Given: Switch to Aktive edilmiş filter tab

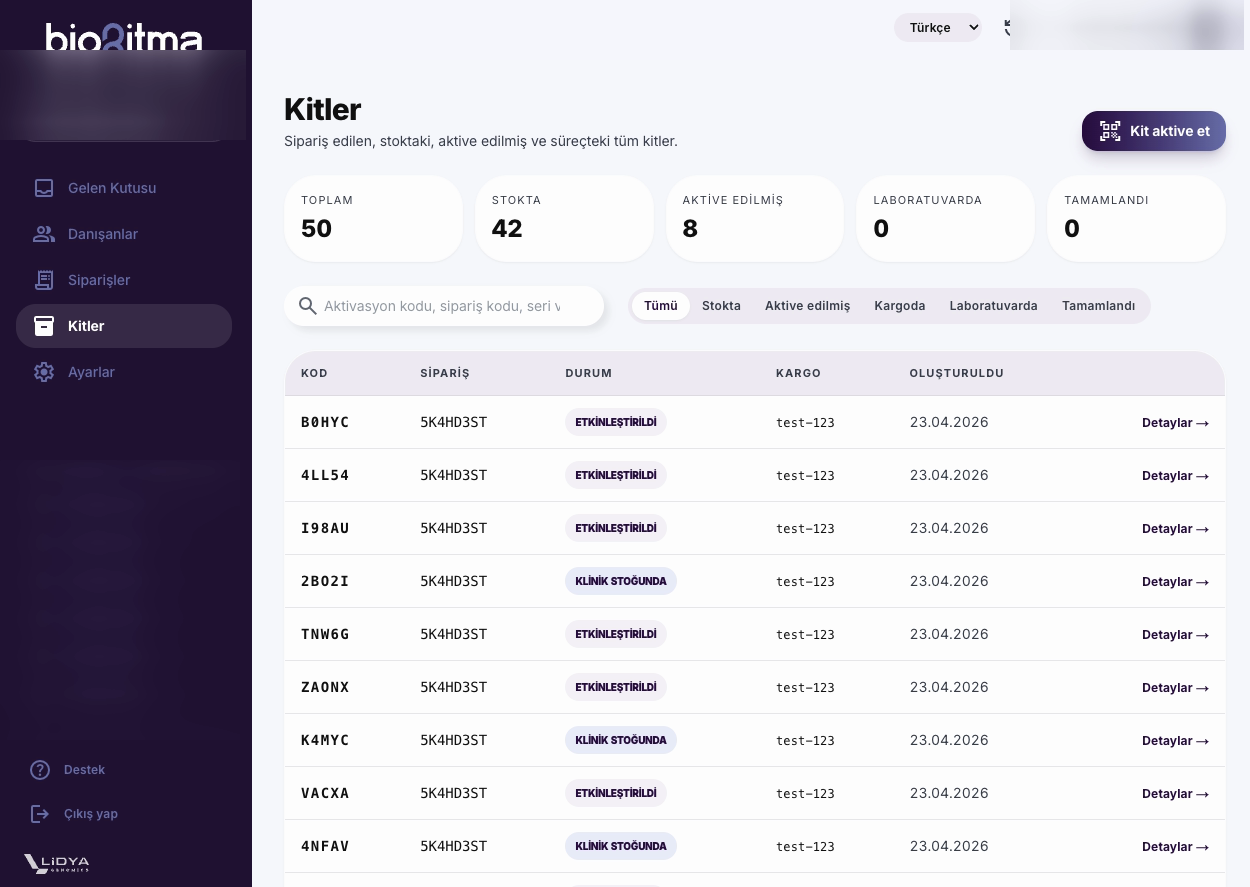Looking at the screenshot, I should coord(807,306).
